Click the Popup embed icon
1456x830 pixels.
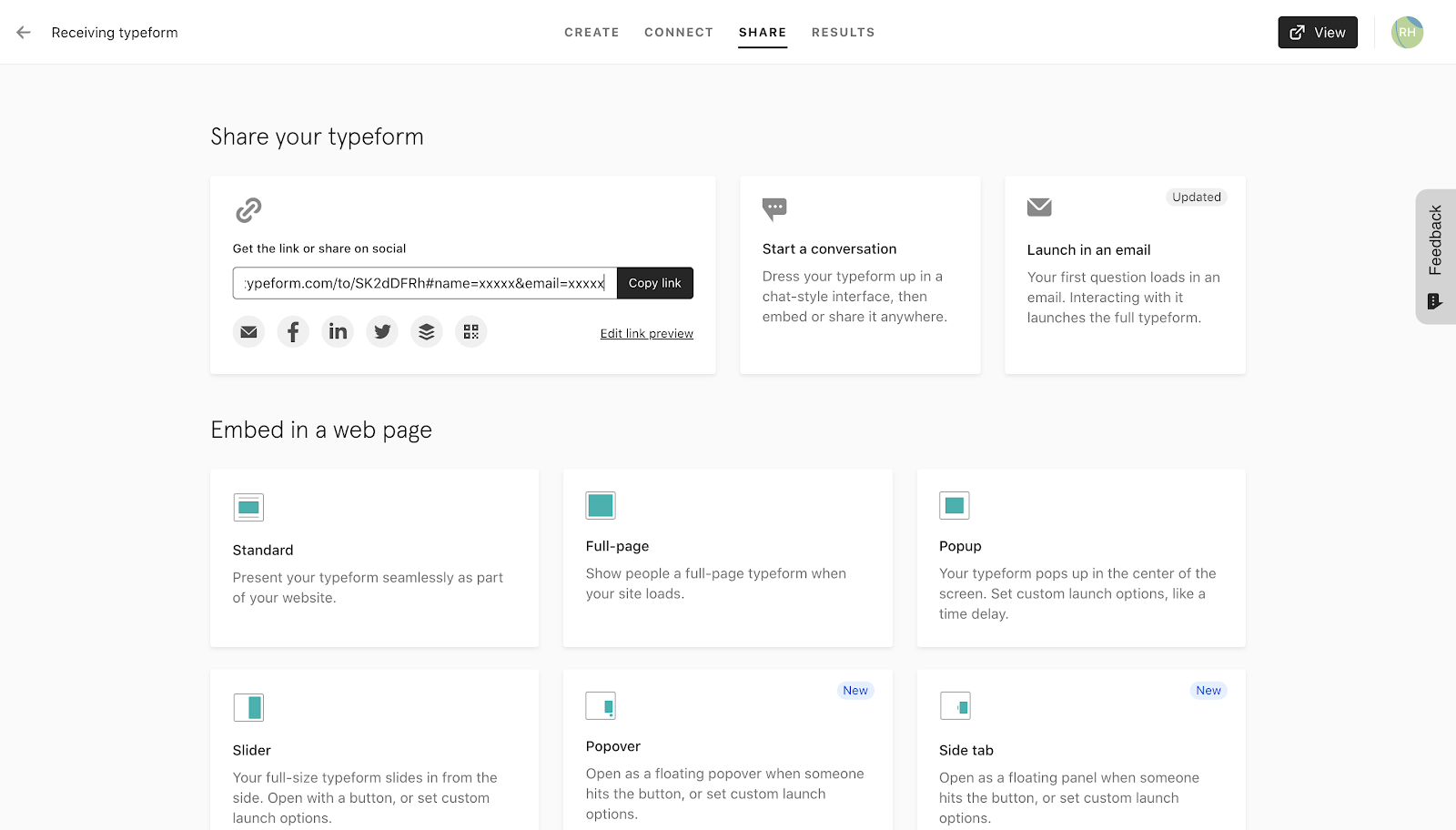pyautogui.click(x=955, y=505)
